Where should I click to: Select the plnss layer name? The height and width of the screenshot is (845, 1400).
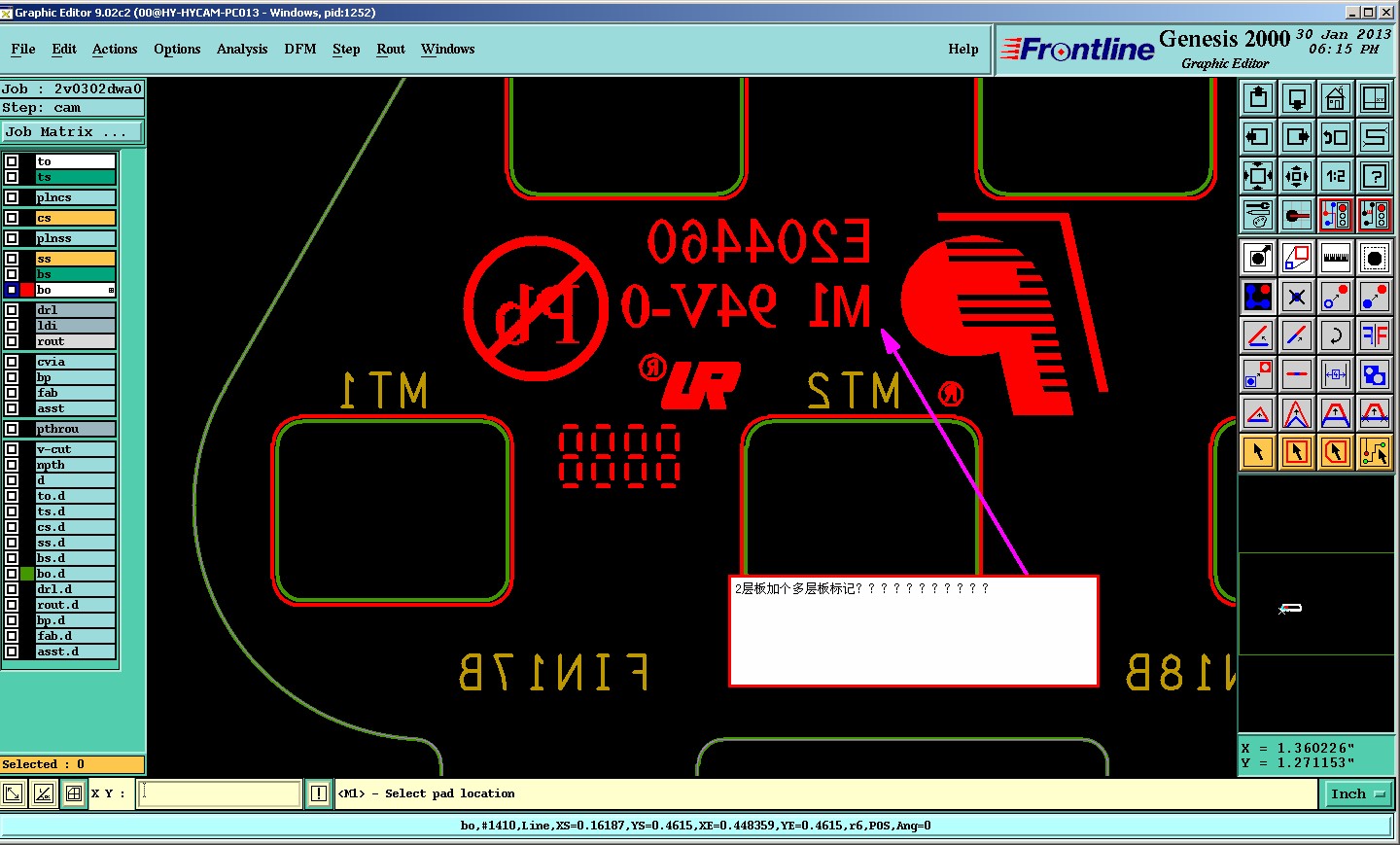76,238
